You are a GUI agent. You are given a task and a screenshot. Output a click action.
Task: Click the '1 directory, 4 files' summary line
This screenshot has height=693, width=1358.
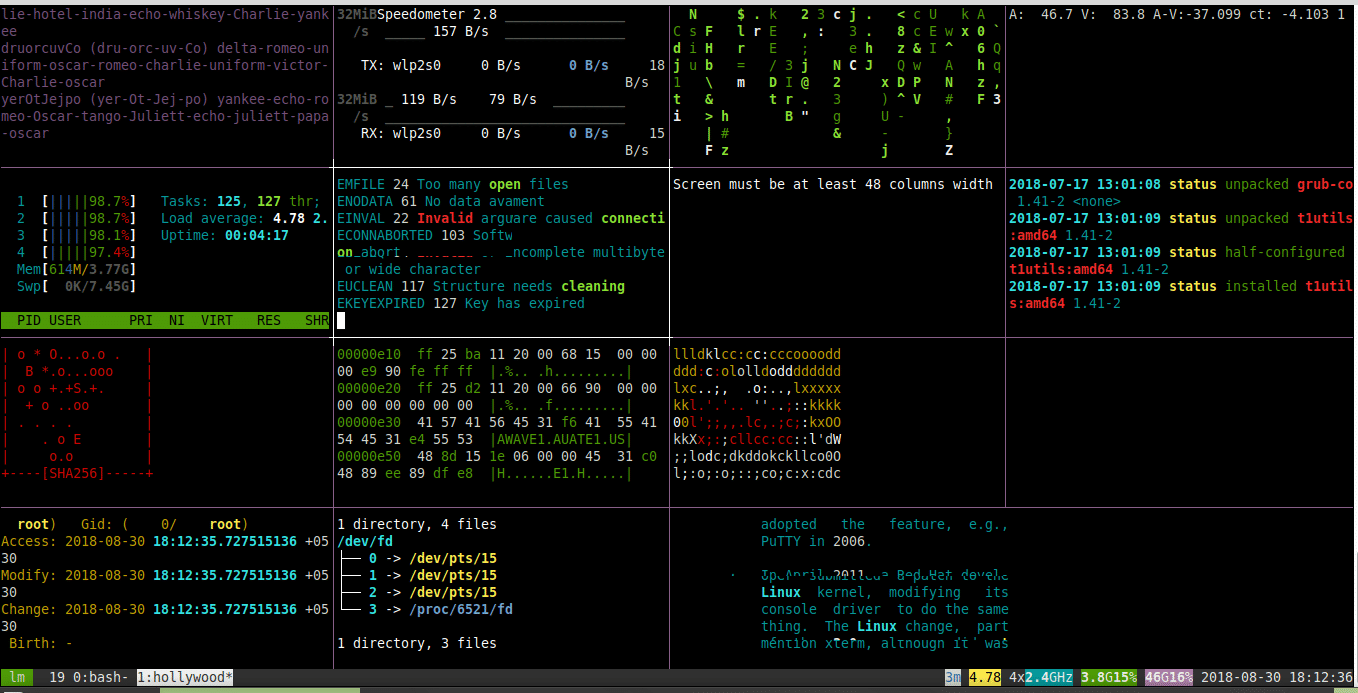click(417, 524)
